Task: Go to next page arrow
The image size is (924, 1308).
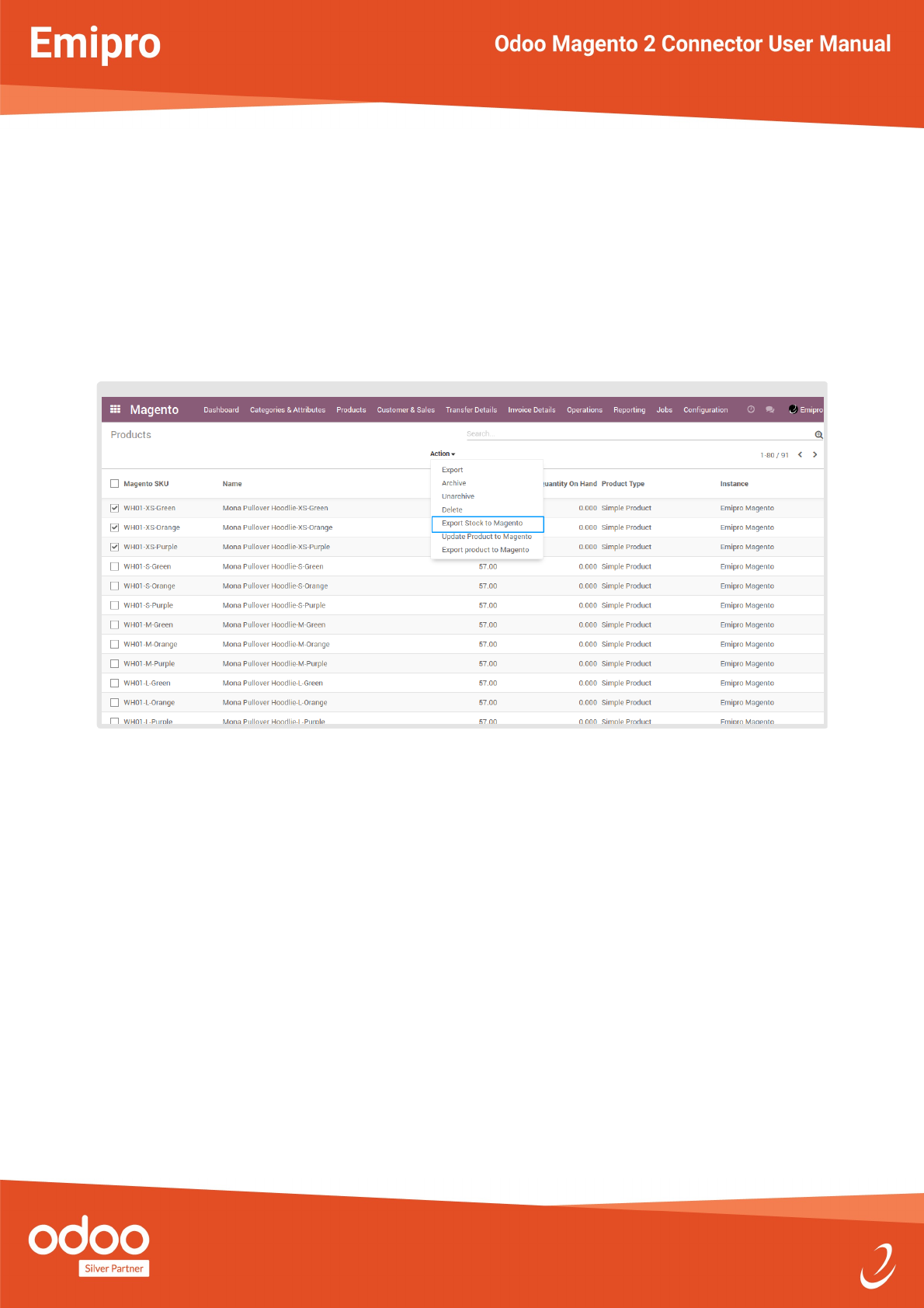Action: pyautogui.click(x=815, y=454)
